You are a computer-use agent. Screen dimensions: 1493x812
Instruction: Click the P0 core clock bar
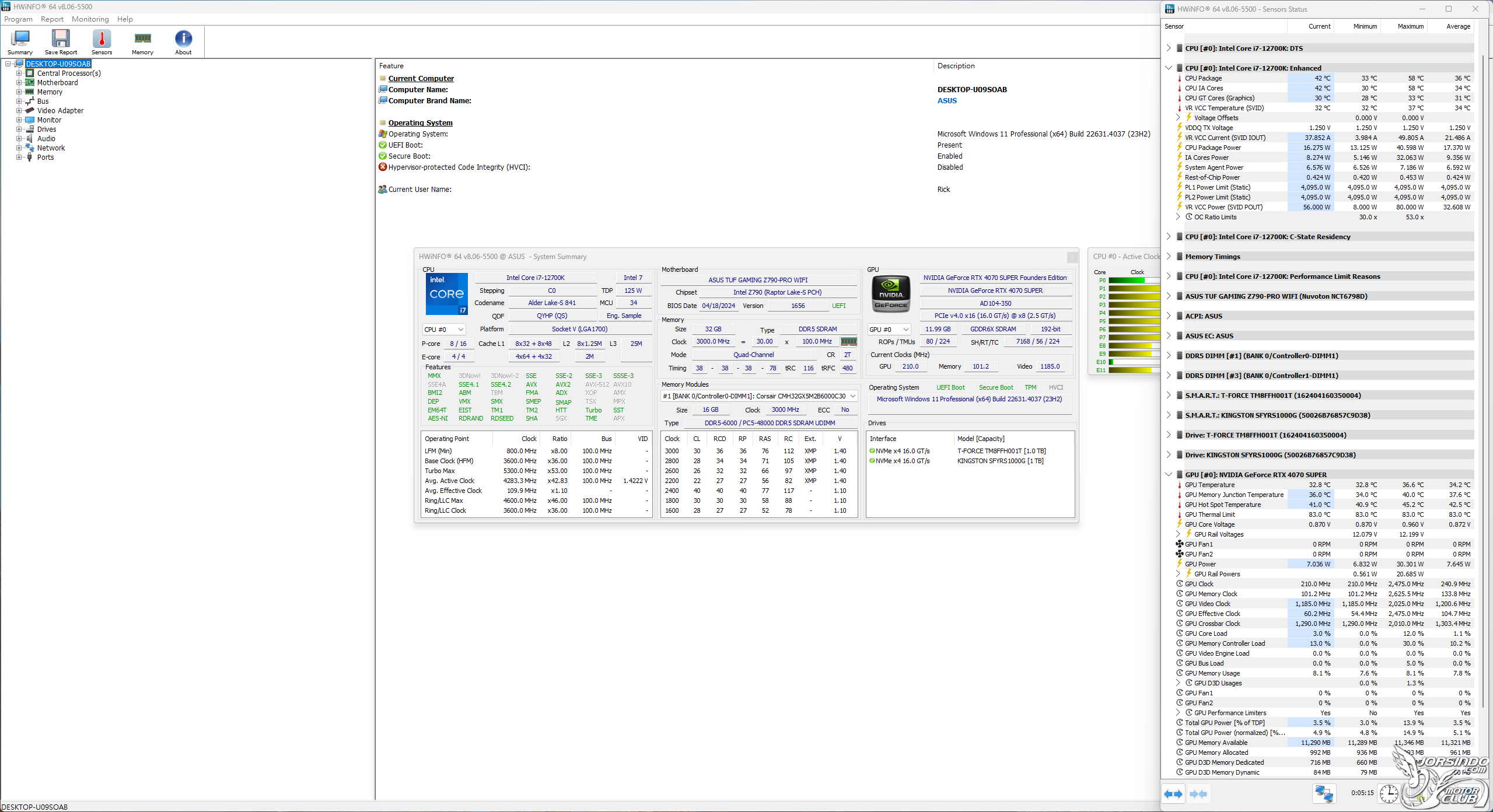coord(1134,281)
